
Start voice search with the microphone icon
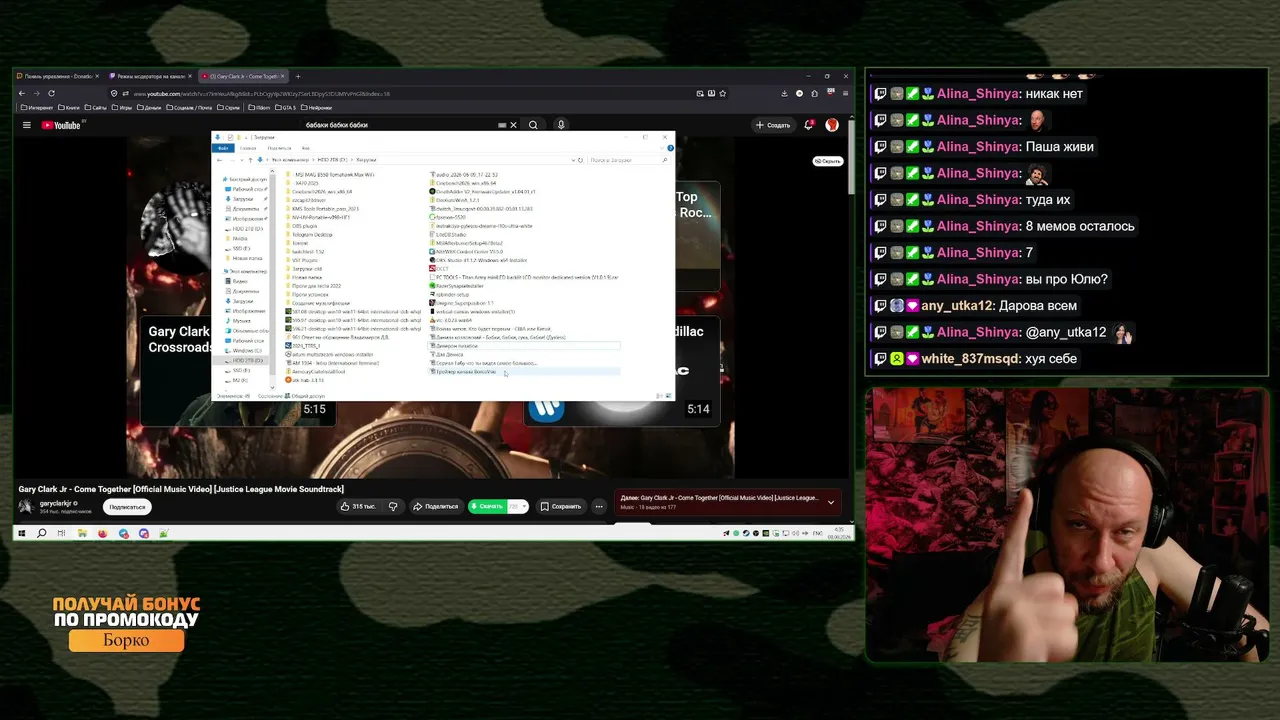(x=561, y=125)
